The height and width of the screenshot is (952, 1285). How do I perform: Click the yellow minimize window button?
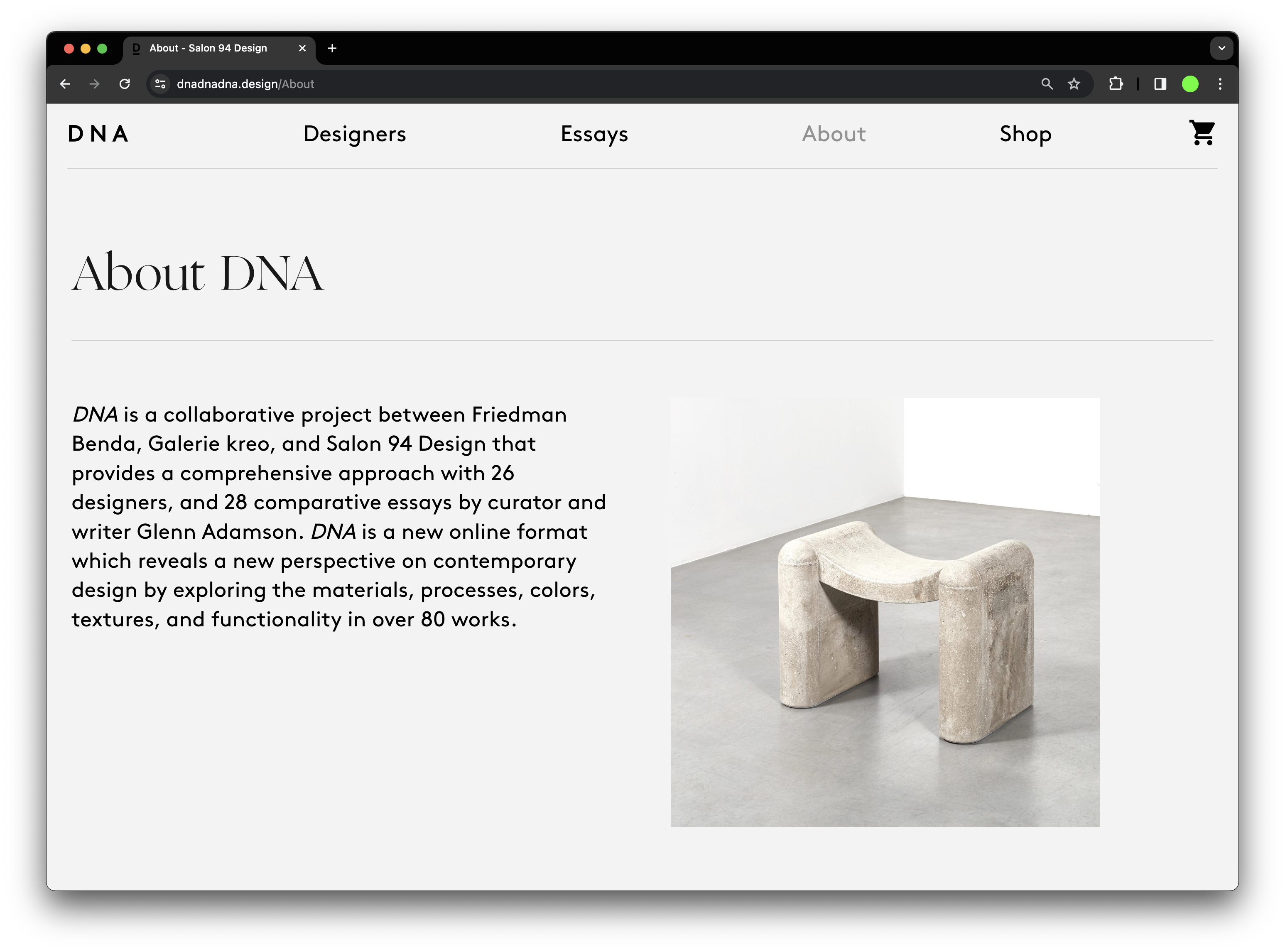pos(85,49)
